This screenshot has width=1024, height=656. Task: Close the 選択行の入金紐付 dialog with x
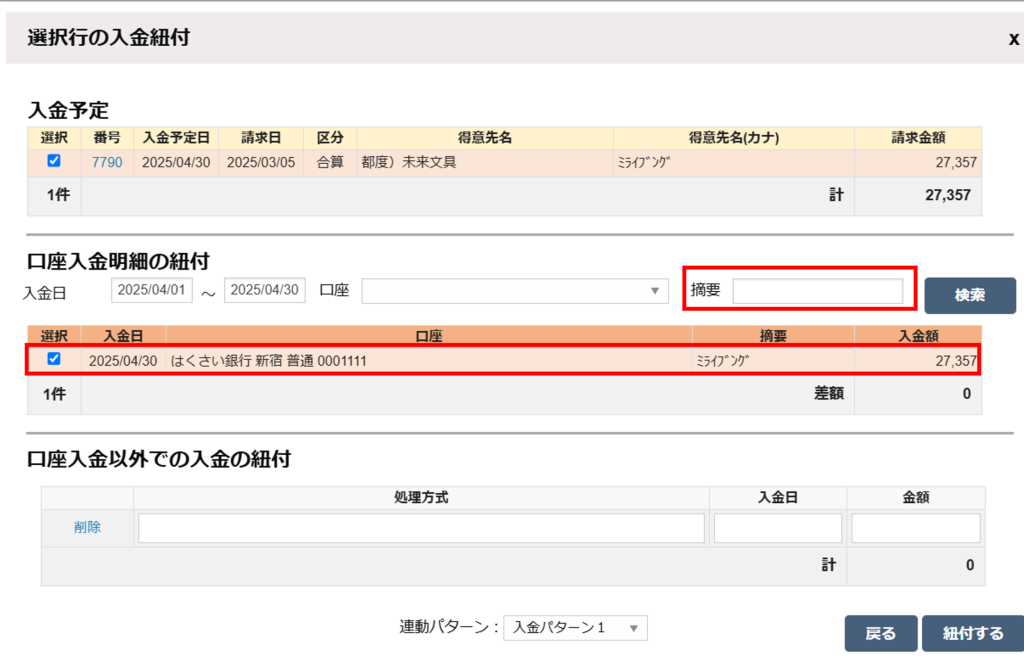1014,39
